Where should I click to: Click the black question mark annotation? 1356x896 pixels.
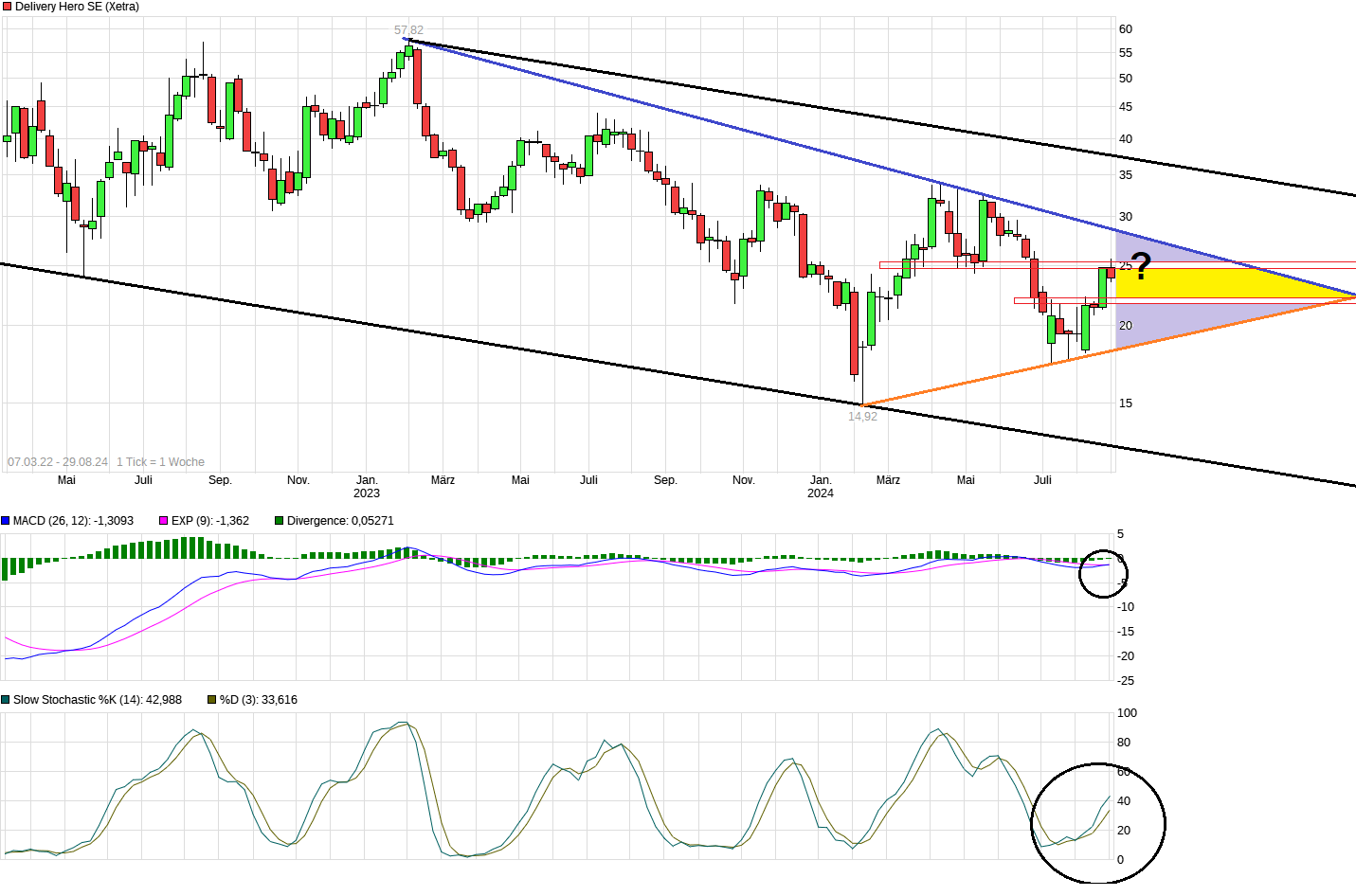tap(1141, 267)
